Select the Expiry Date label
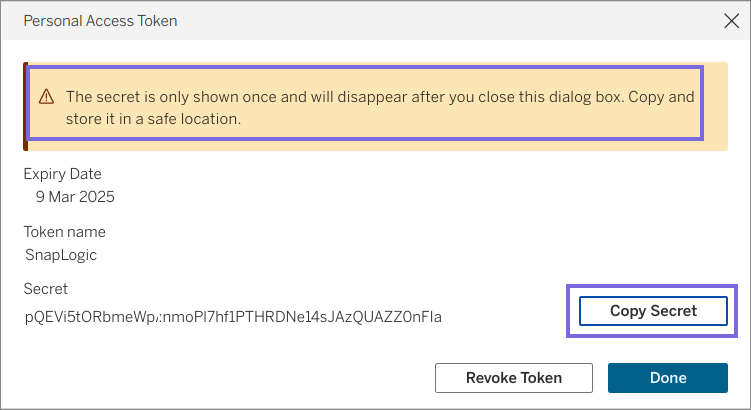 pyautogui.click(x=63, y=174)
